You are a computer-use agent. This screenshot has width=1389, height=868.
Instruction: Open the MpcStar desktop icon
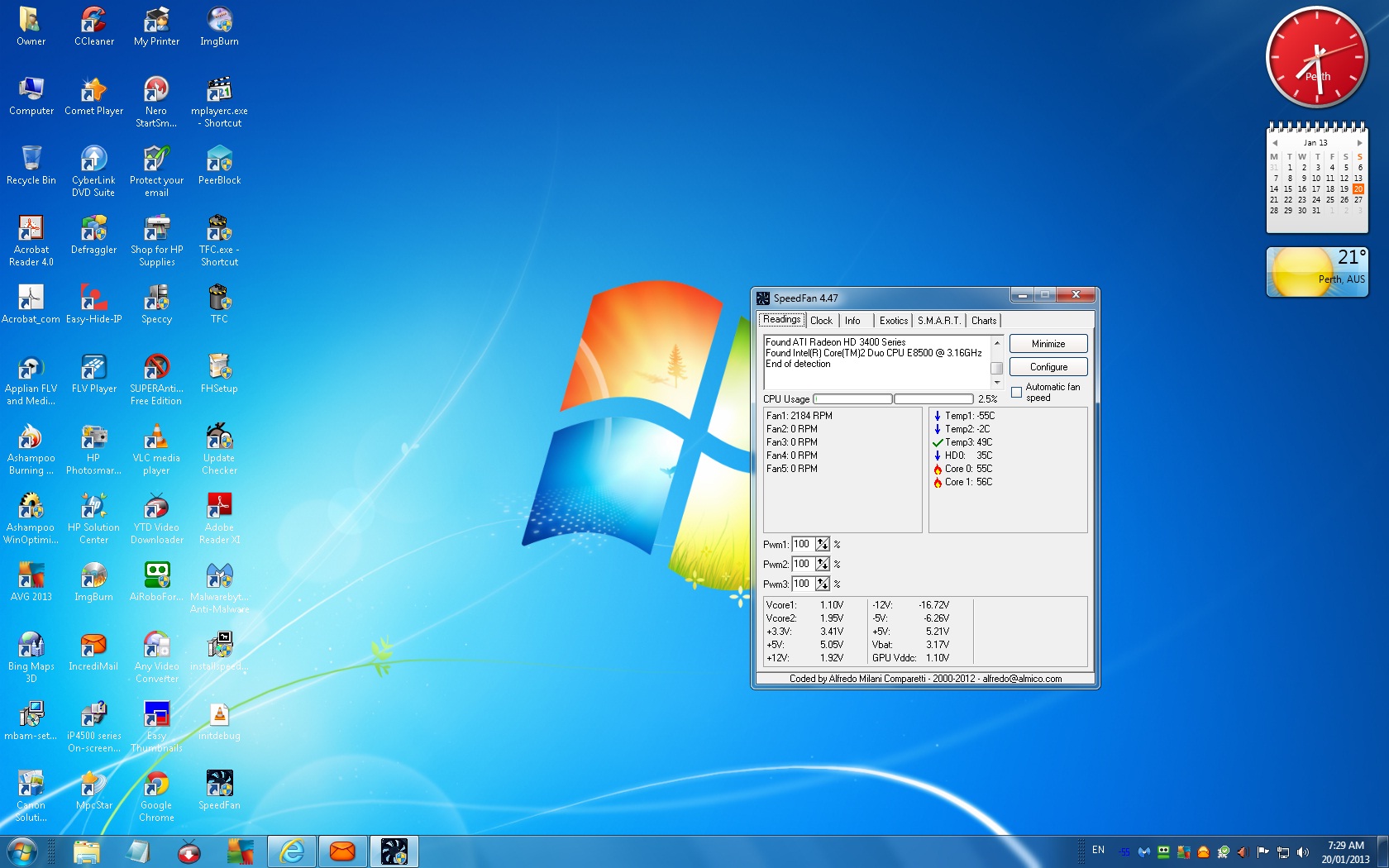(x=93, y=790)
